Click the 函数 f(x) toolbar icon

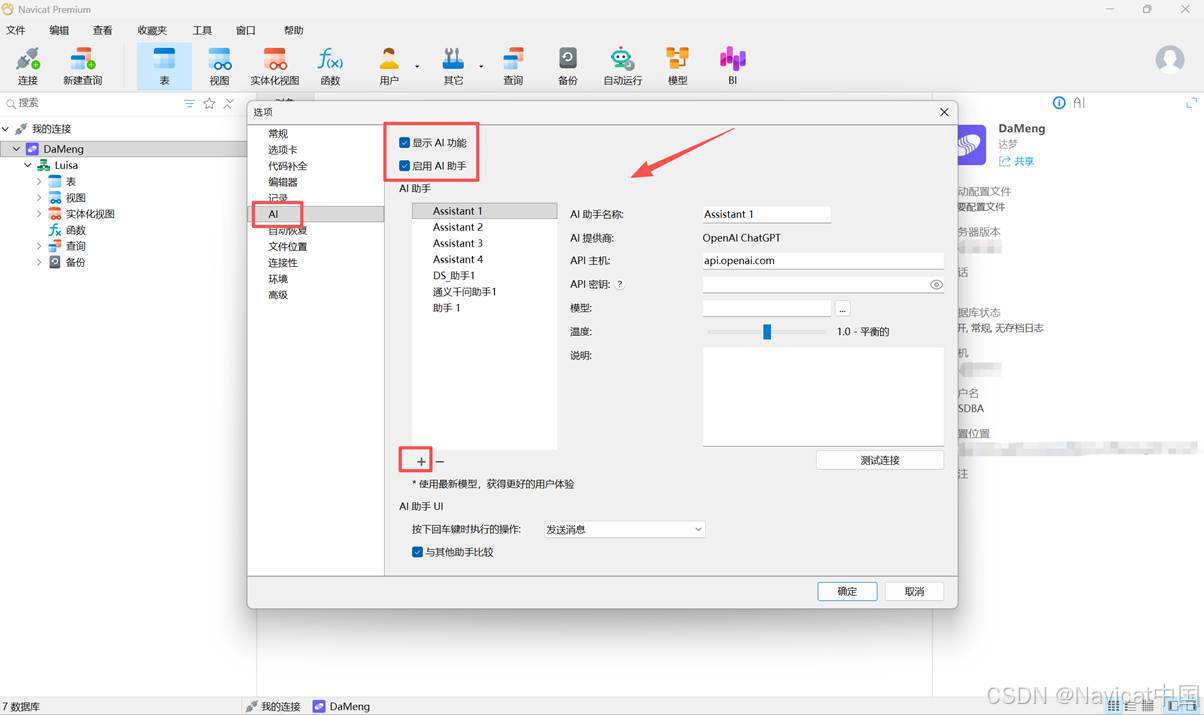pos(330,66)
